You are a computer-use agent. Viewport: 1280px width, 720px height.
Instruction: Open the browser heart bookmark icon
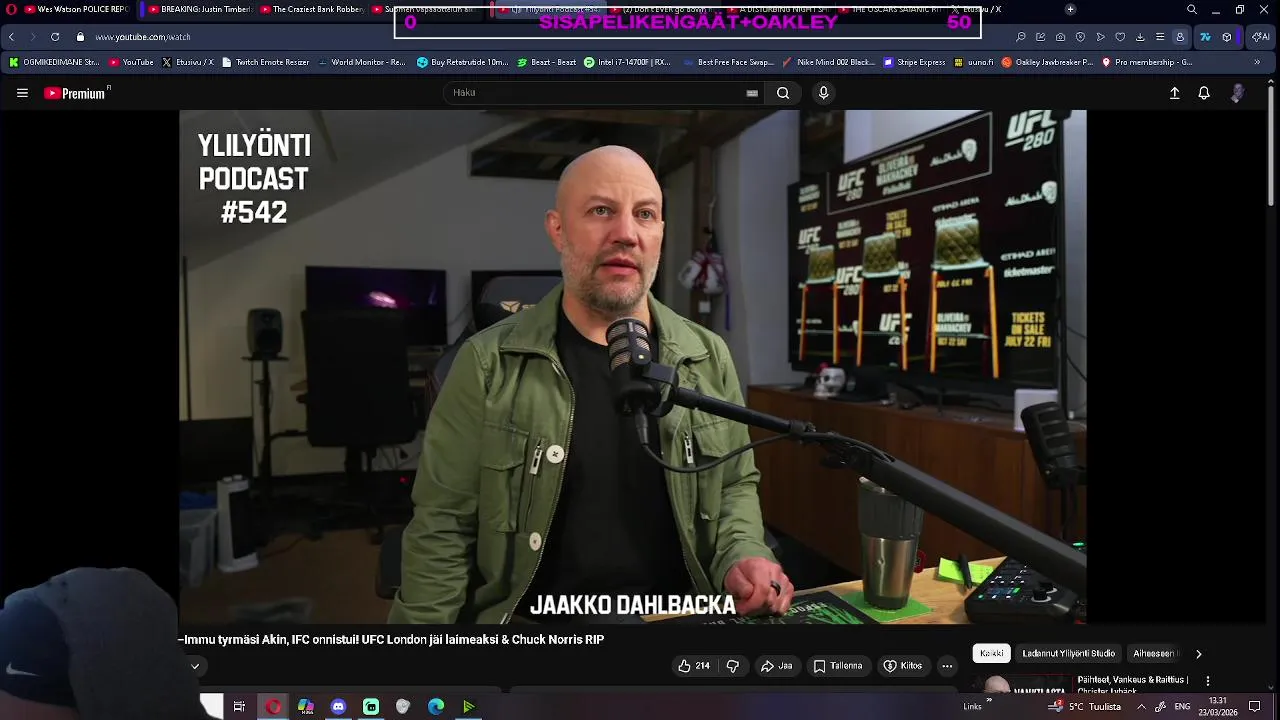[1120, 37]
